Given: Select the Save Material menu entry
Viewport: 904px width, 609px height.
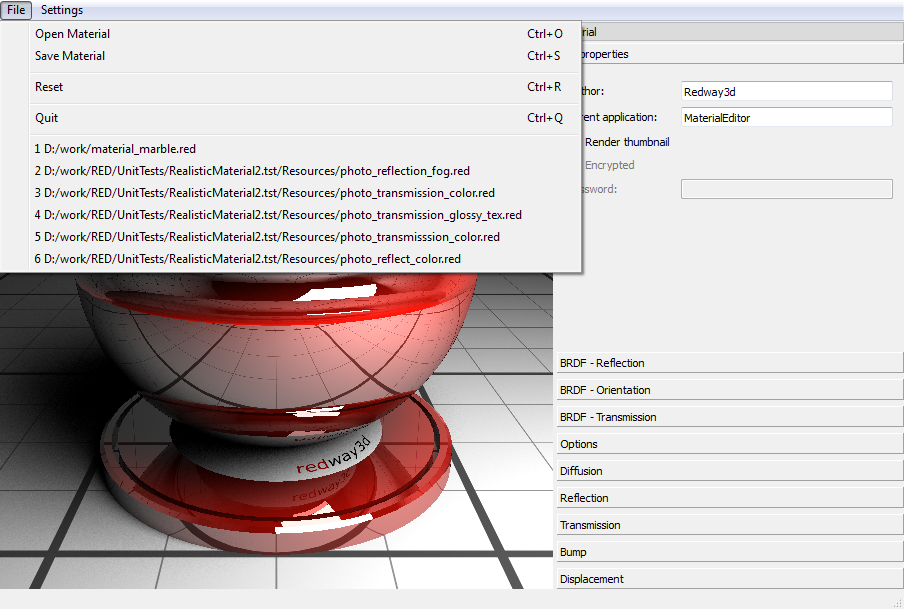Looking at the screenshot, I should [70, 56].
